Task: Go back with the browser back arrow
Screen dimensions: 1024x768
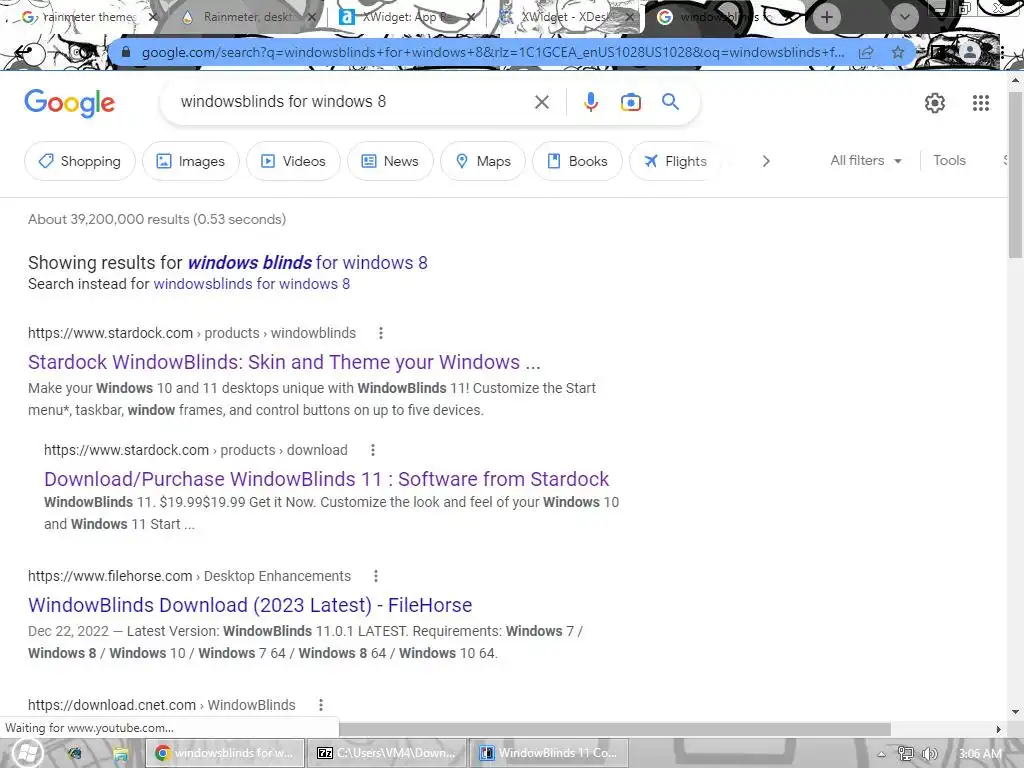Action: tap(24, 52)
